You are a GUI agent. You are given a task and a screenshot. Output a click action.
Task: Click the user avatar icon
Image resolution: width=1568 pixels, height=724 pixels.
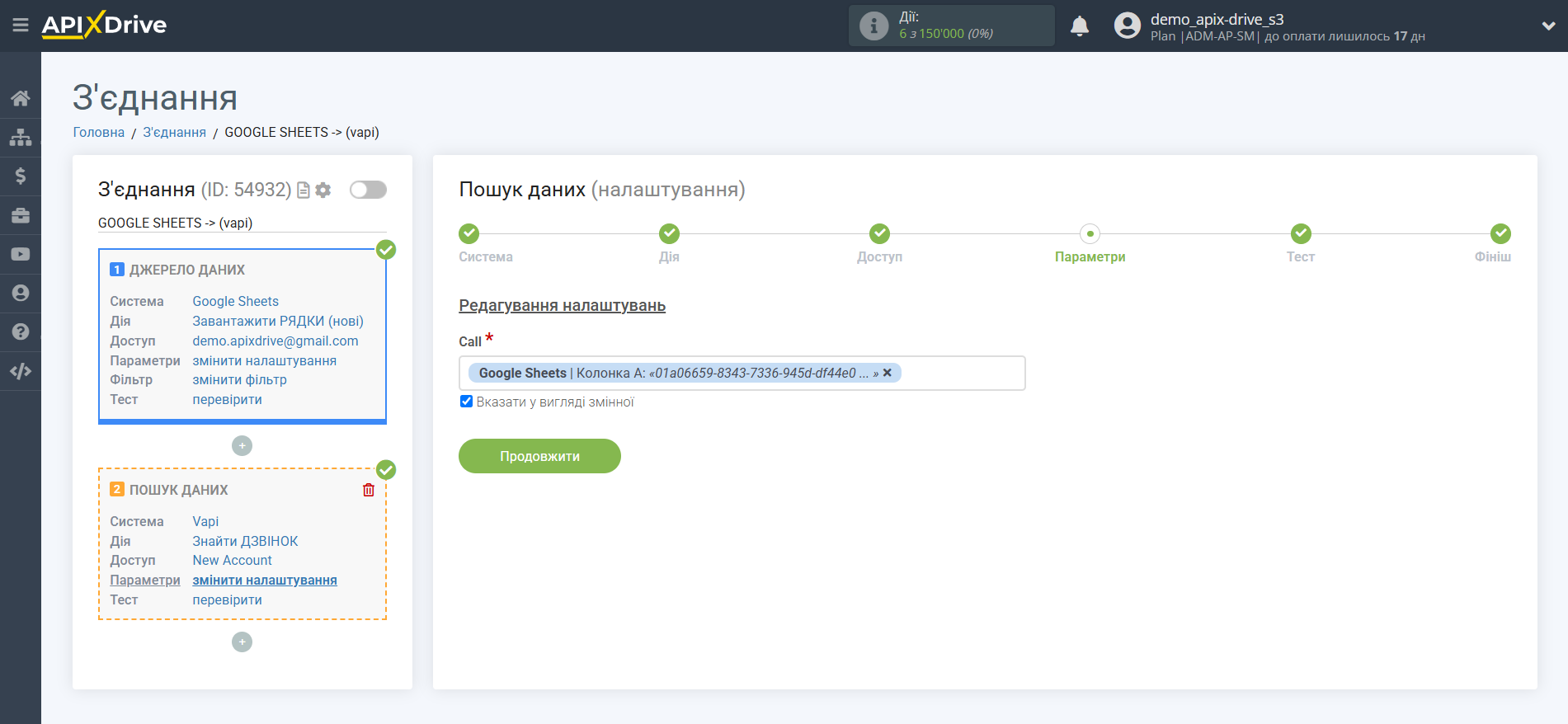[x=1127, y=26]
